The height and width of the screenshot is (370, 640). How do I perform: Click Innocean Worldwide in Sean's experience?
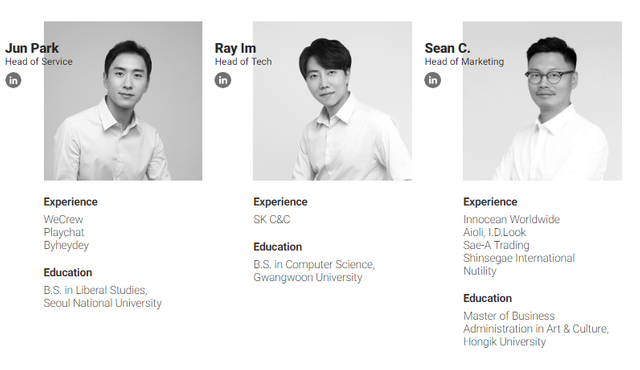511,219
